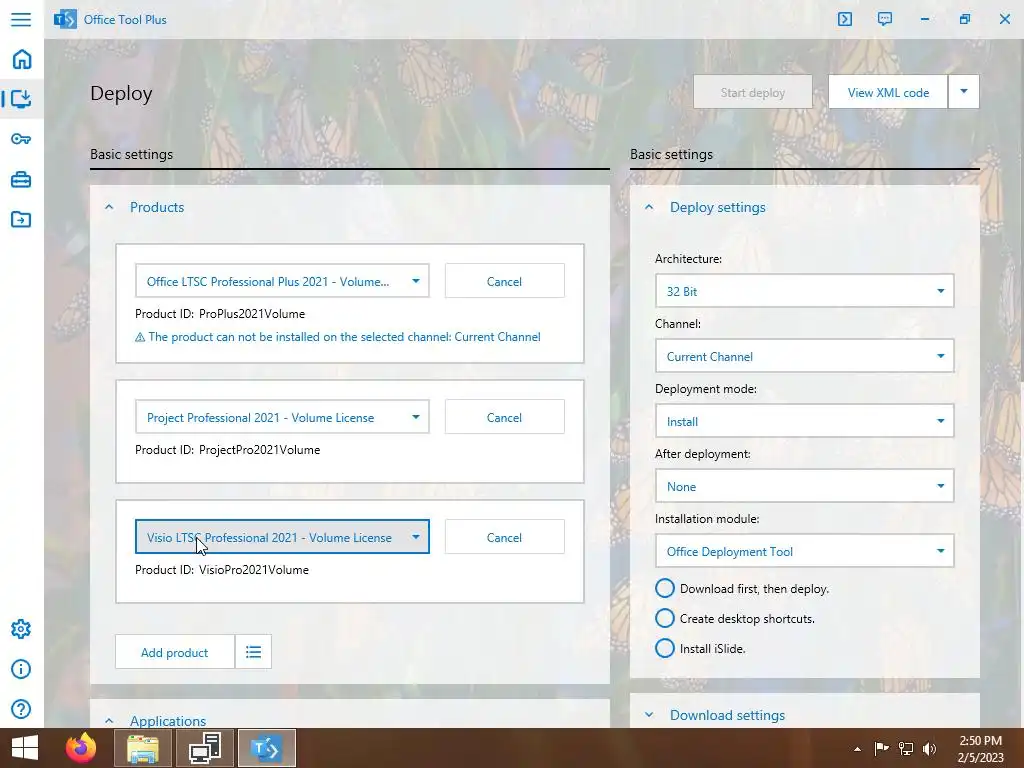Open the volume speaker tray icon
The width and height of the screenshot is (1024, 768).
[x=929, y=748]
